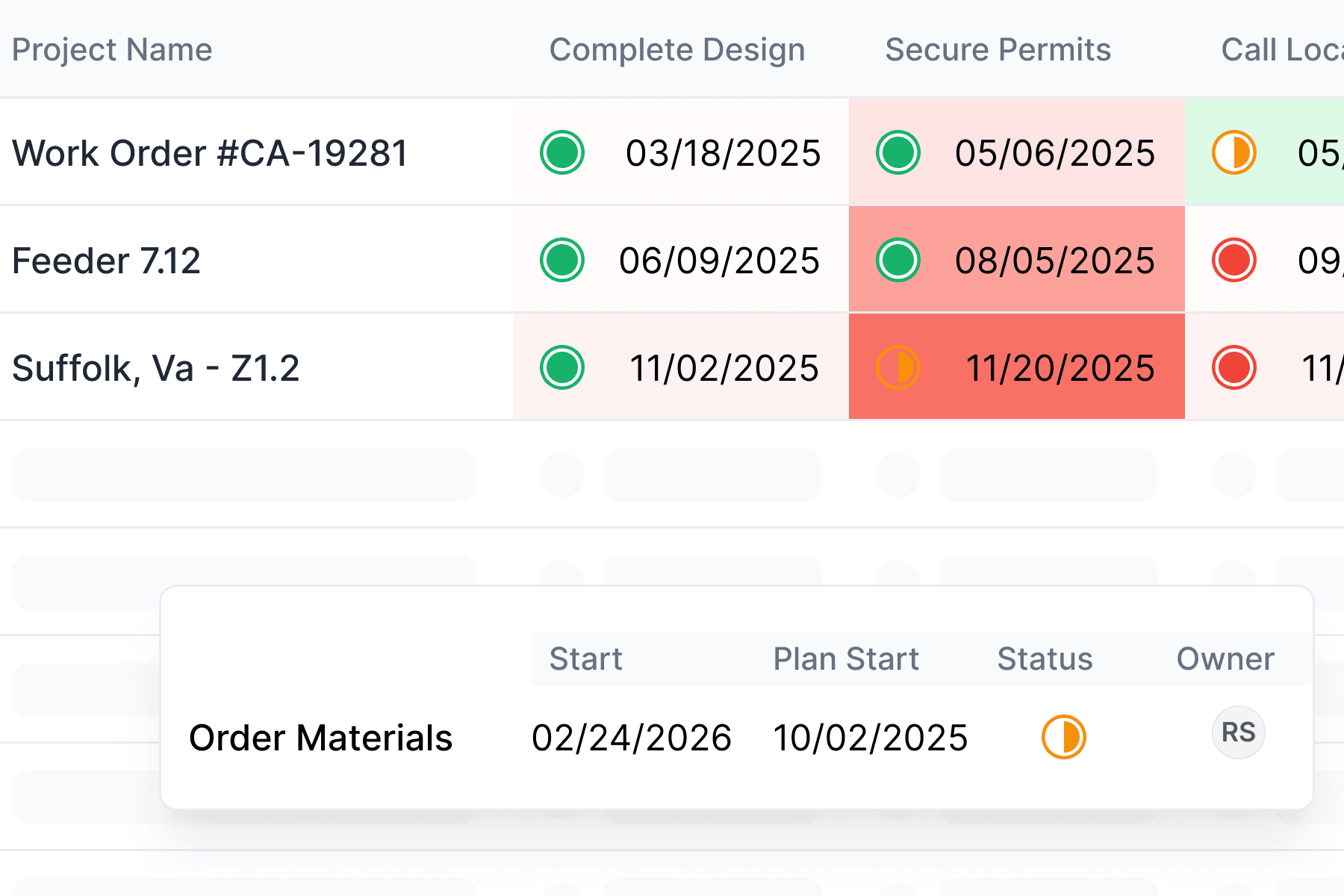Click the Secure Permits column header
Viewport: 1344px width, 896px height.
[x=998, y=49]
